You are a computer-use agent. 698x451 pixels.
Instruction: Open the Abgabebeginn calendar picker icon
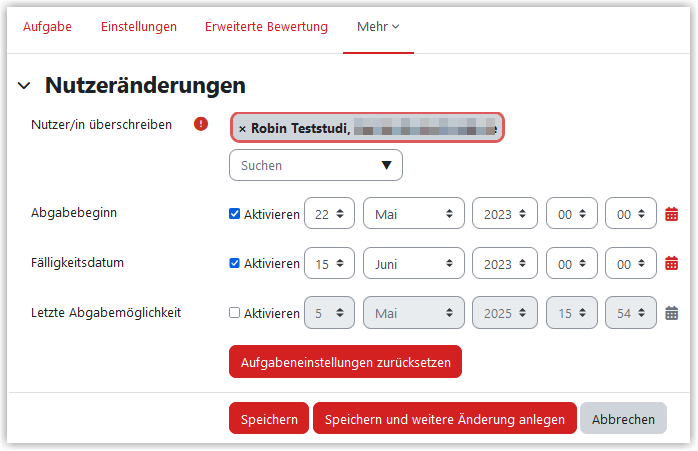tap(671, 214)
